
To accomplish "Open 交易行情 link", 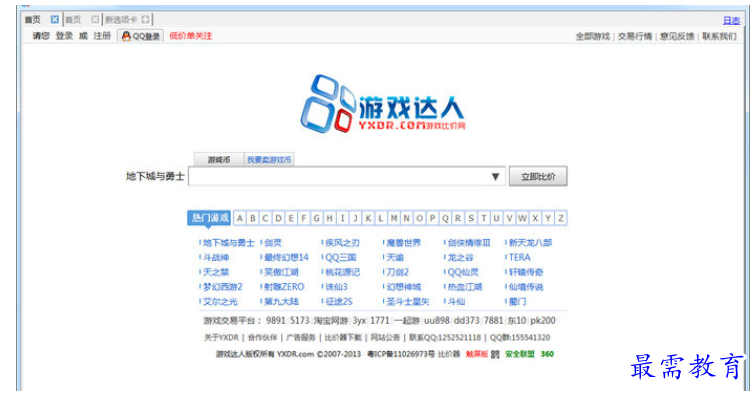I will (x=634, y=36).
